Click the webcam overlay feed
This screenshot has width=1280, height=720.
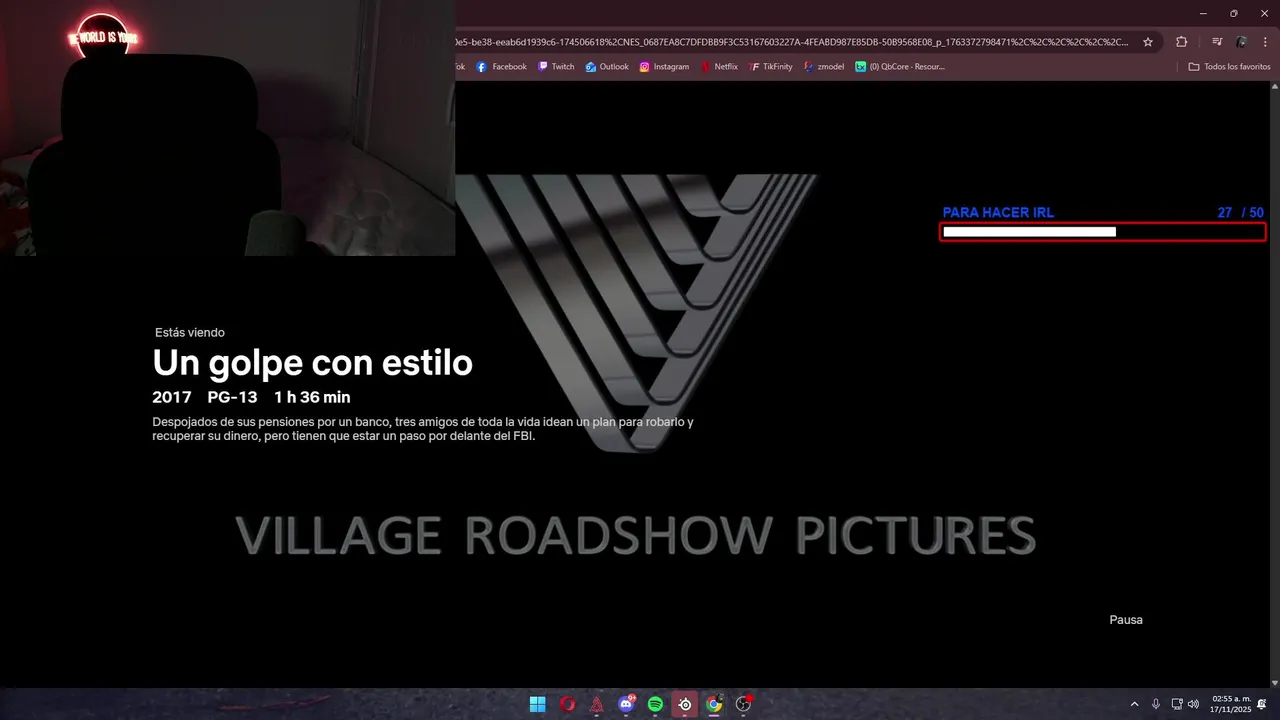(227, 128)
